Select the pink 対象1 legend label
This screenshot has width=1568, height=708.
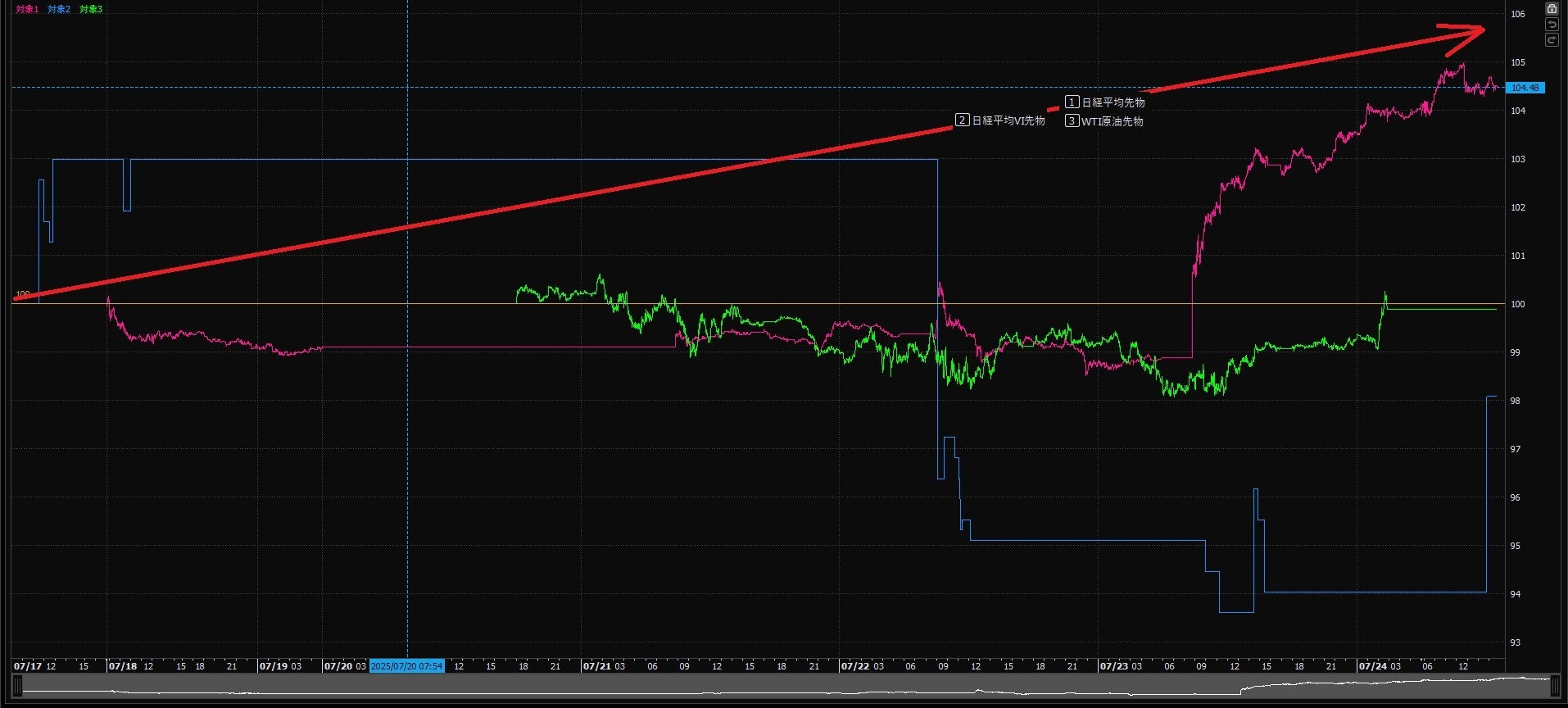click(x=27, y=10)
